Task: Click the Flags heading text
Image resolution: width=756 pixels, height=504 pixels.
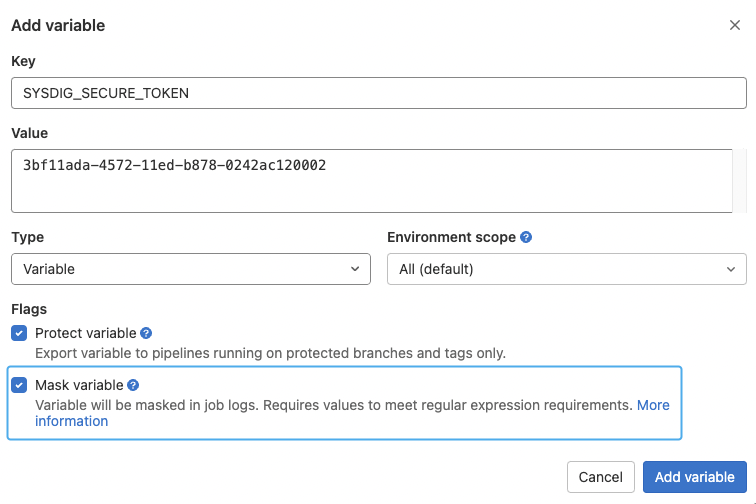Action: (x=29, y=309)
